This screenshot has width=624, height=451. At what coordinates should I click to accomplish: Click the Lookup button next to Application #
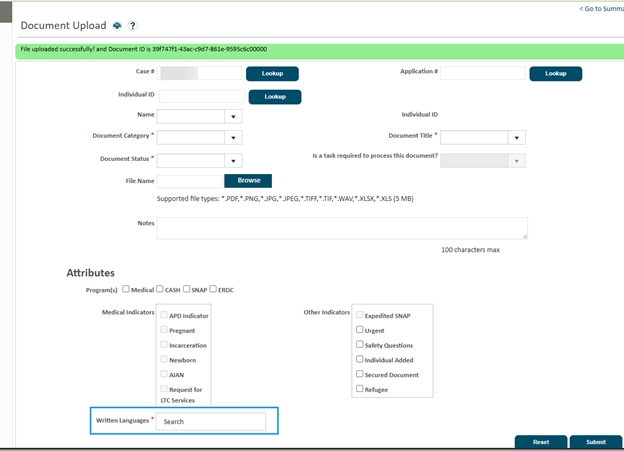click(x=556, y=74)
